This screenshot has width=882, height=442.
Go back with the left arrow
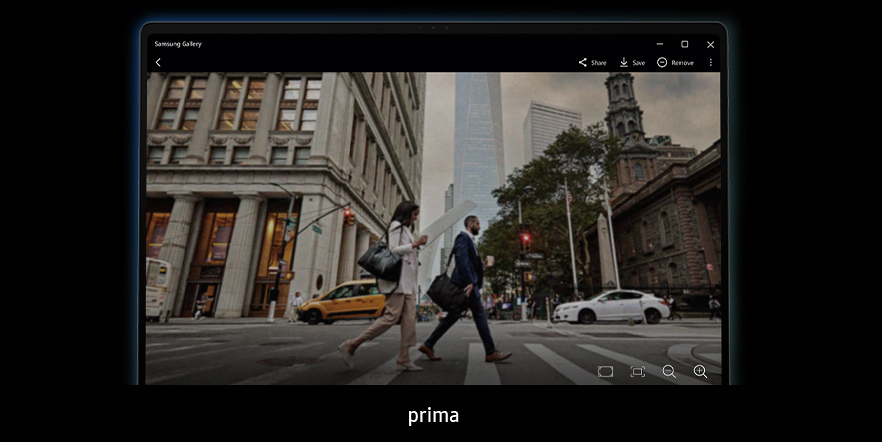(x=158, y=62)
